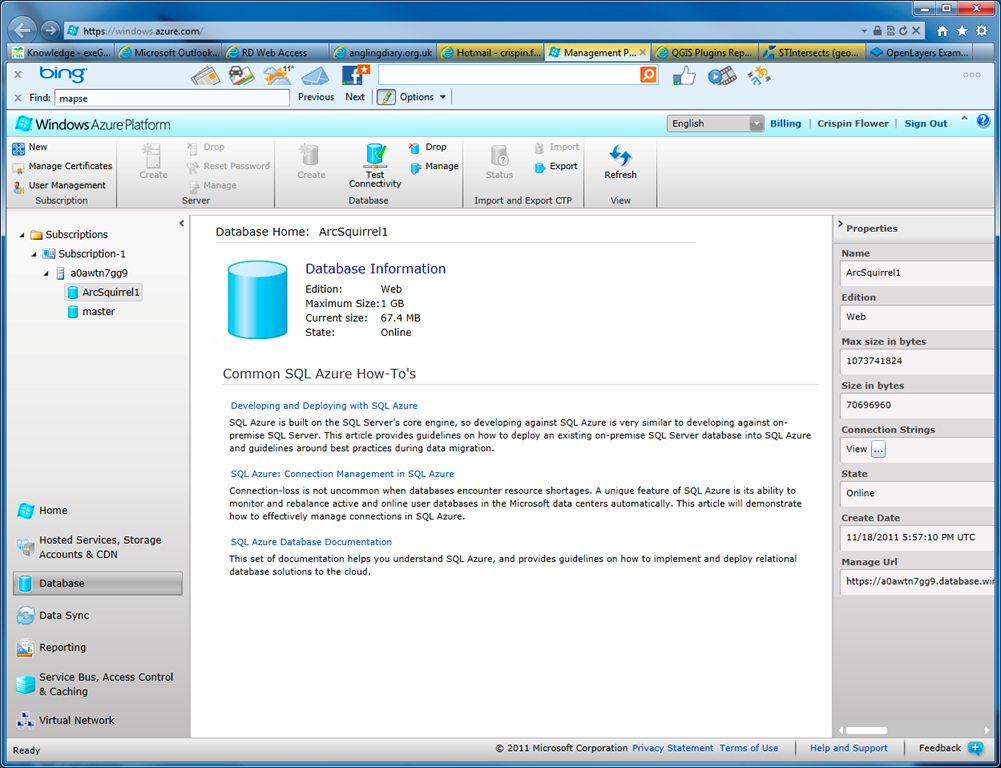Open the Find bar Options dropdown
The height and width of the screenshot is (768, 1001).
click(422, 97)
